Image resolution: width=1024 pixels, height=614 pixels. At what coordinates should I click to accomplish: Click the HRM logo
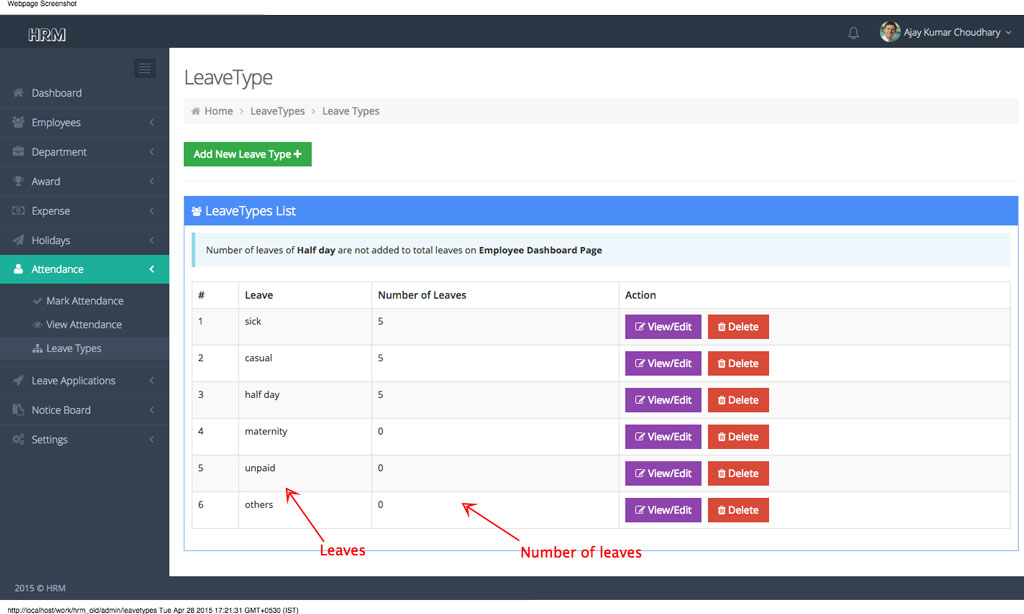(x=47, y=35)
